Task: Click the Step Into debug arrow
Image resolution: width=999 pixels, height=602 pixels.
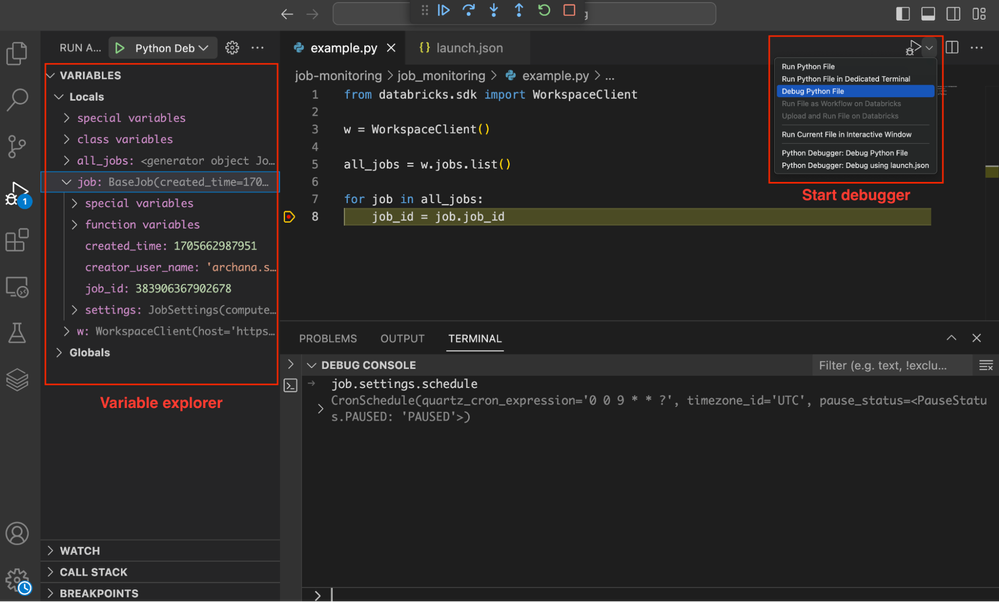Action: pos(494,11)
